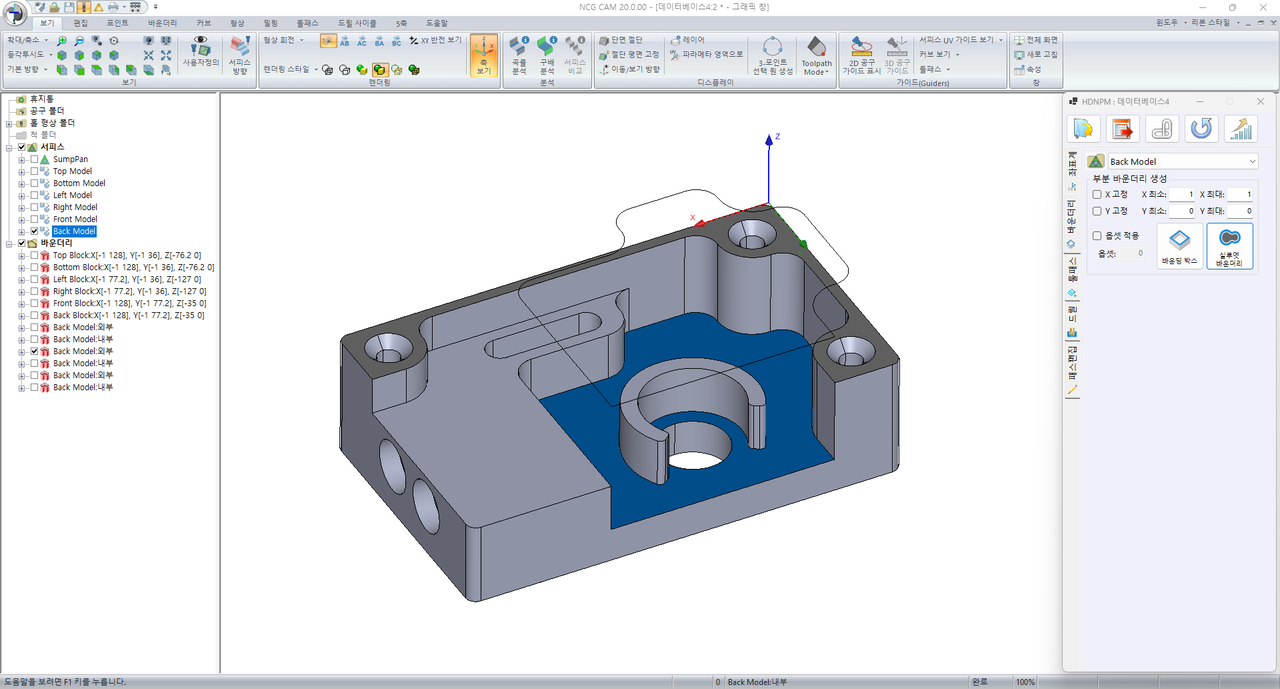Open the Back Model dropdown in HDNPM panel
Image resolution: width=1280 pixels, height=689 pixels.
tap(1253, 161)
